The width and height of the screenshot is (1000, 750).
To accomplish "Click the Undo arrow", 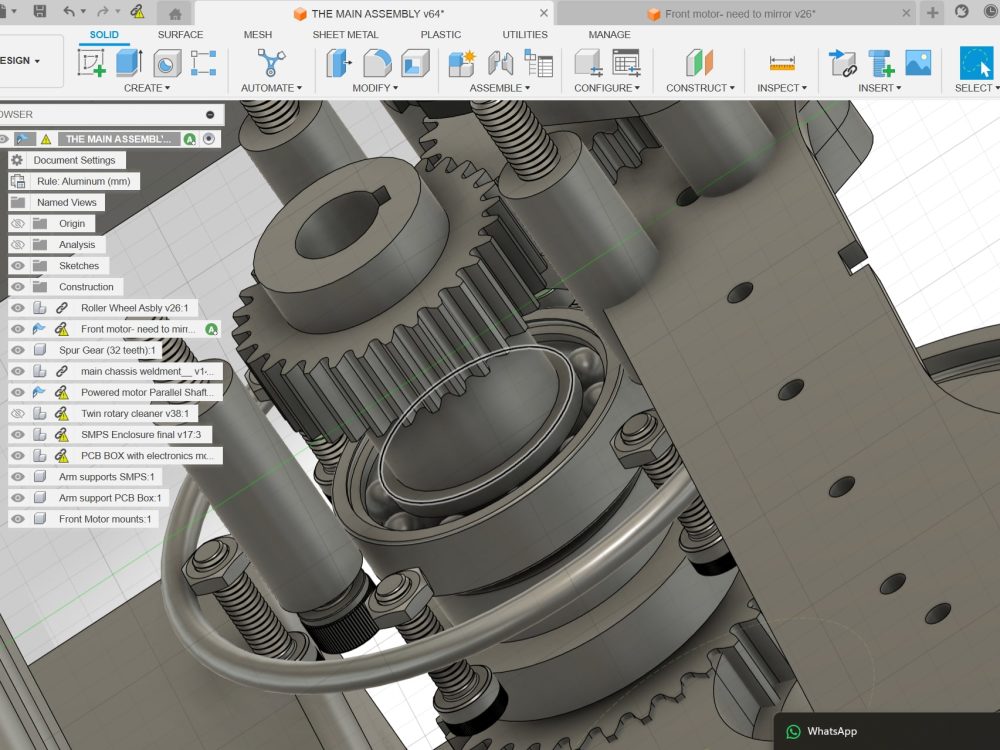I will click(x=70, y=11).
